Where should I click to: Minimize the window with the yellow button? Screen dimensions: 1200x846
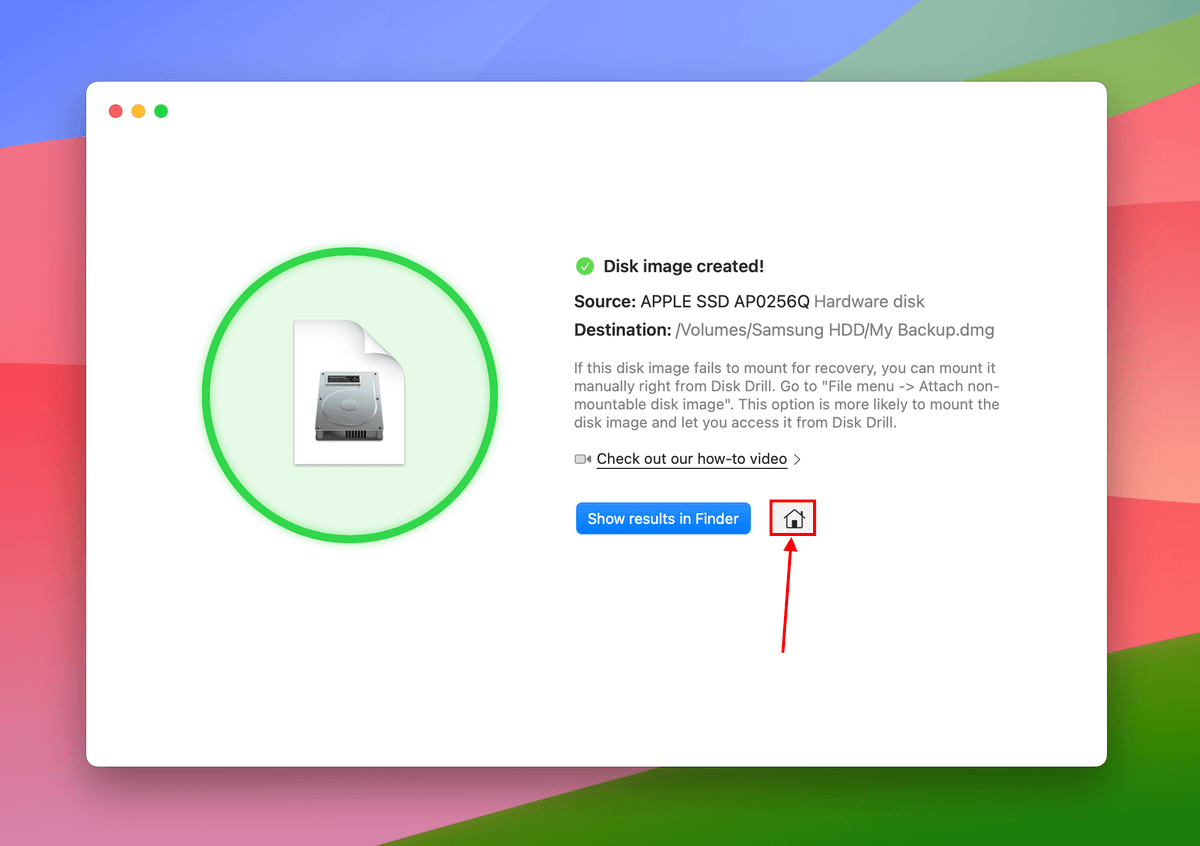coord(138,111)
